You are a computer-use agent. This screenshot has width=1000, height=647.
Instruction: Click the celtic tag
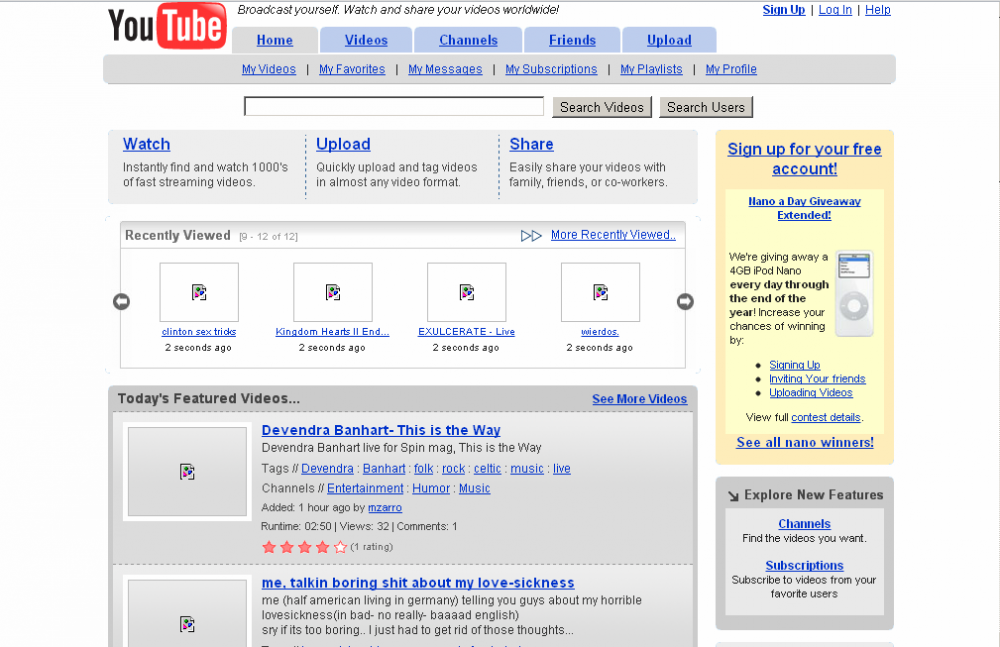point(487,468)
